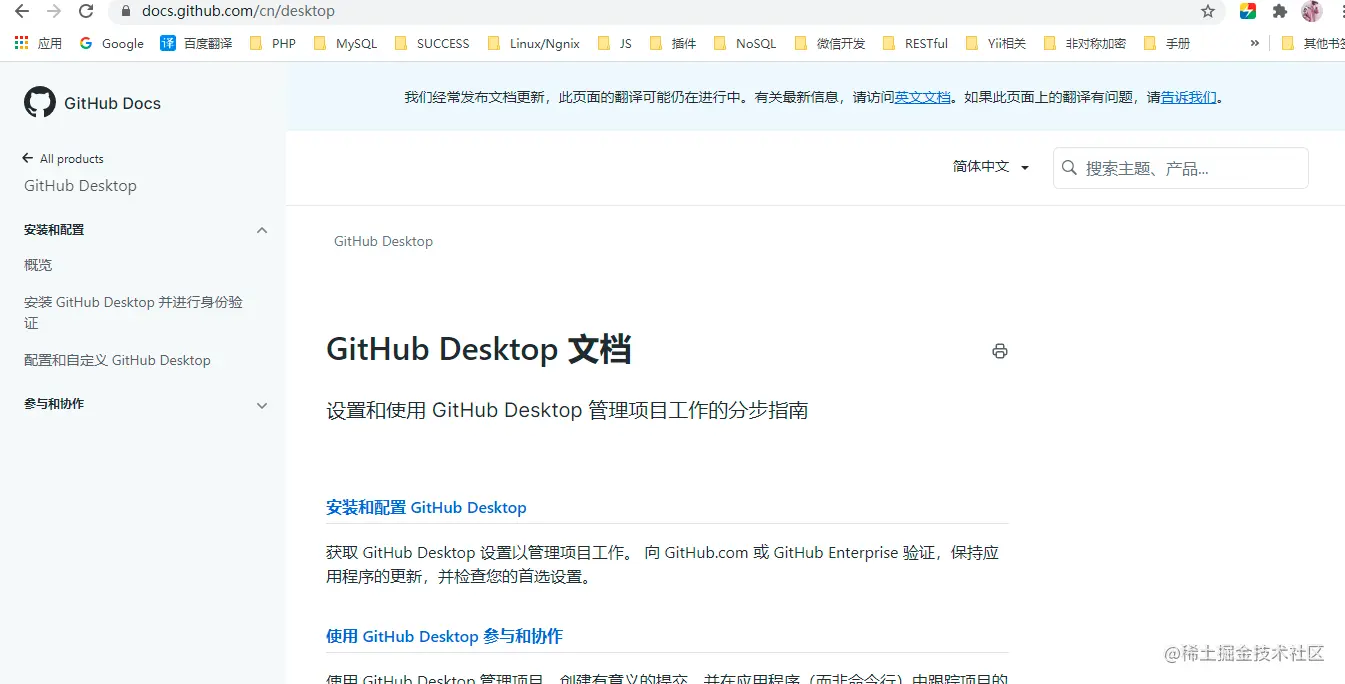Open the 微信开发 bookmark folder
The height and width of the screenshot is (684, 1345).
pos(829,43)
